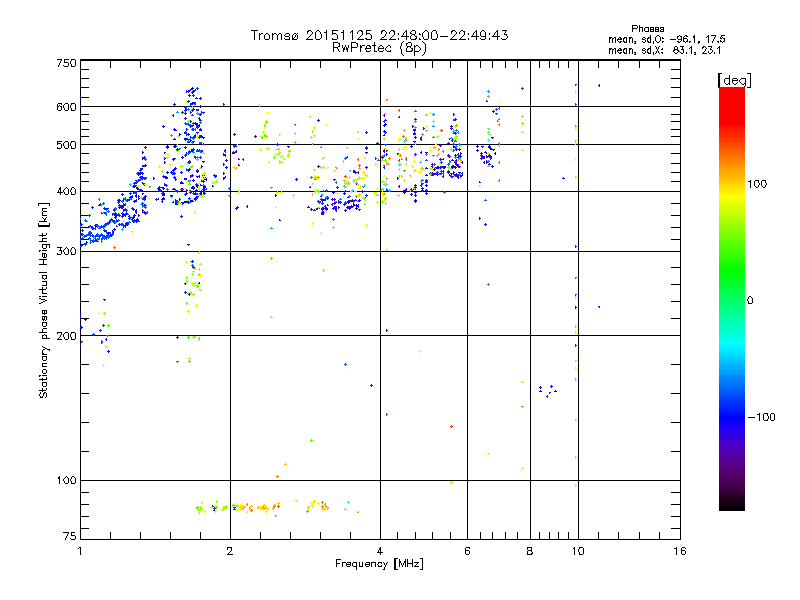Click the green point cluster near 270 km

click(193, 283)
